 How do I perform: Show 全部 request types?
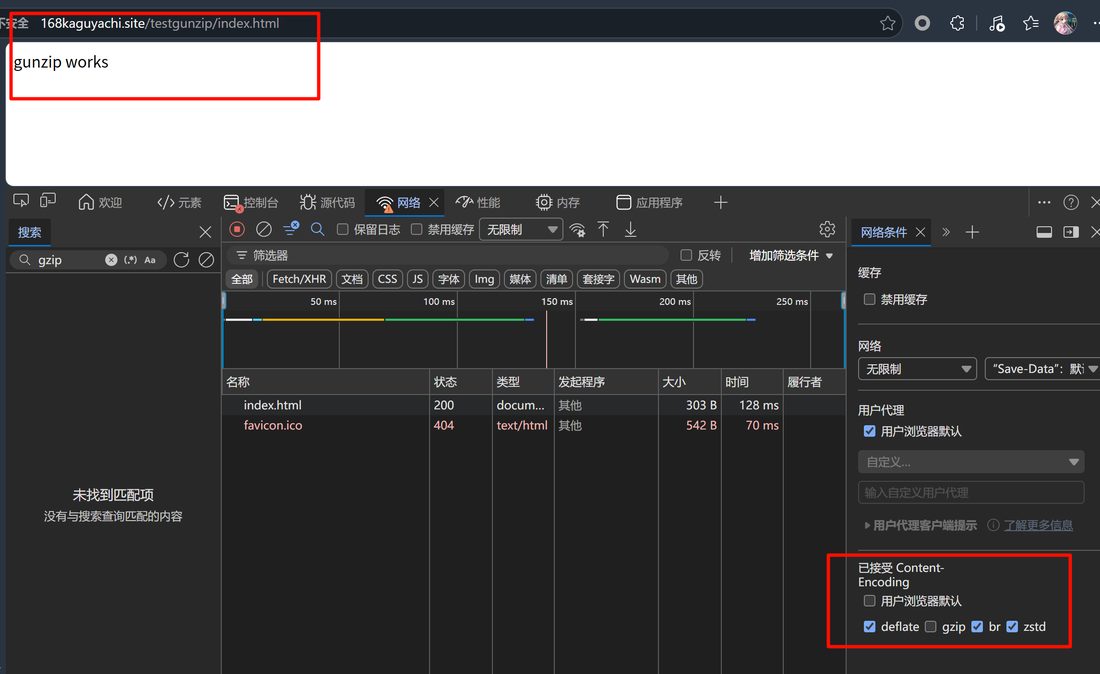pos(242,279)
